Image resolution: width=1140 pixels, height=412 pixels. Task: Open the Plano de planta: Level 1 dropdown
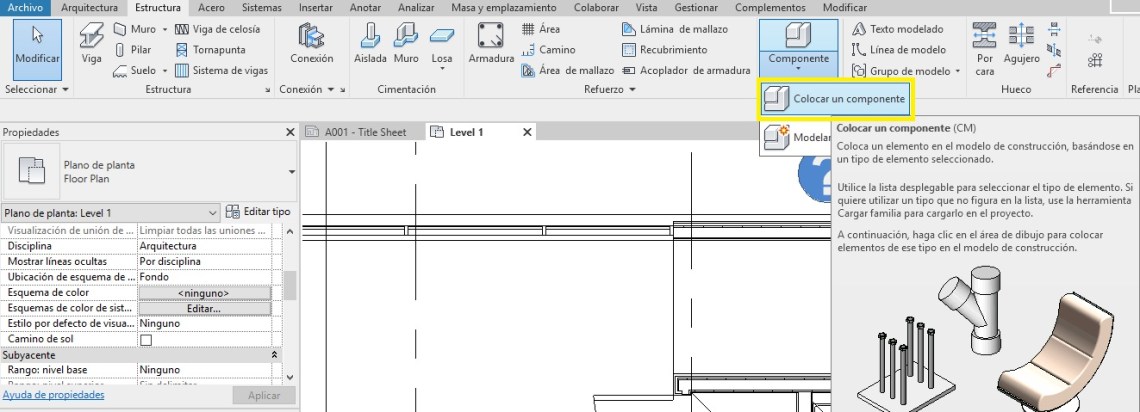[212, 213]
